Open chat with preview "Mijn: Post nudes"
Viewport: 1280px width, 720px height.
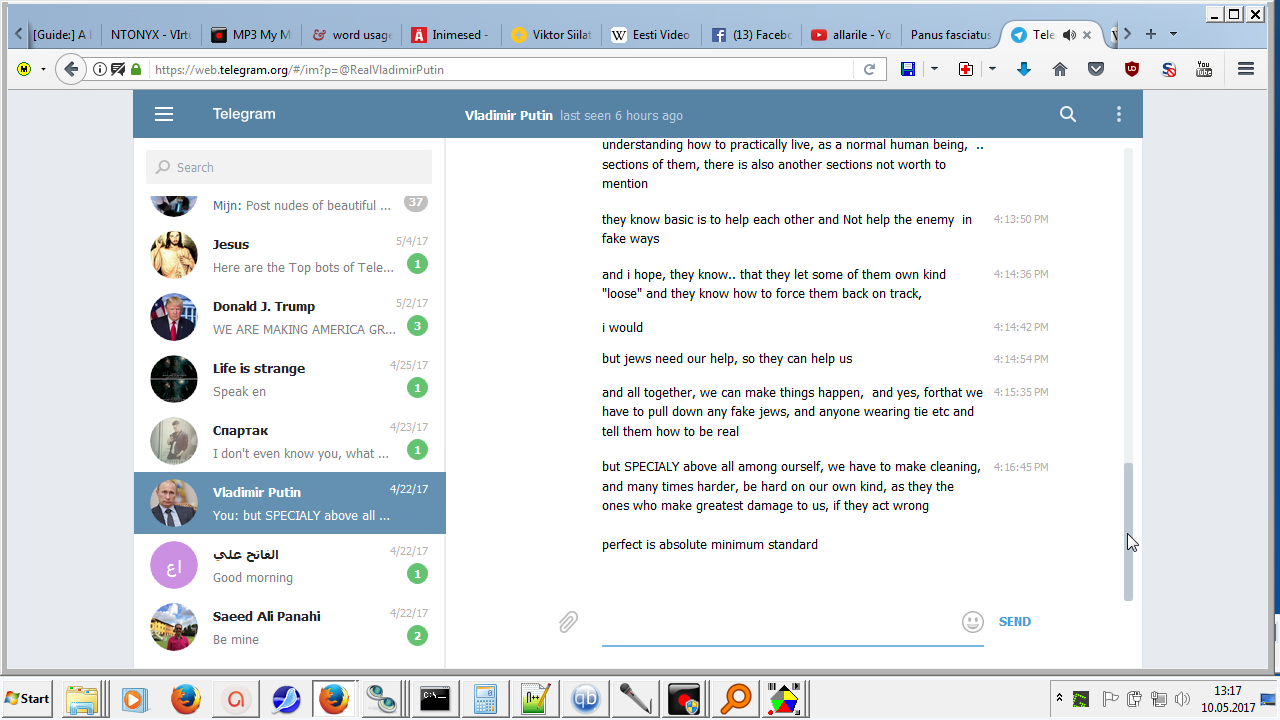[x=290, y=204]
